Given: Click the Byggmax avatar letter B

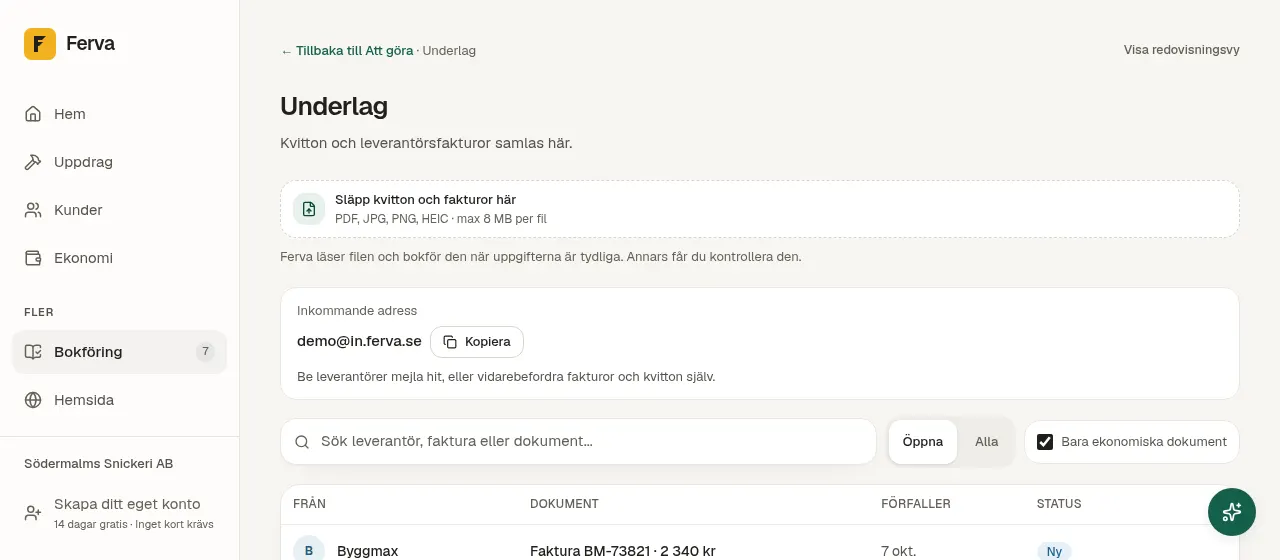Looking at the screenshot, I should click(309, 551).
